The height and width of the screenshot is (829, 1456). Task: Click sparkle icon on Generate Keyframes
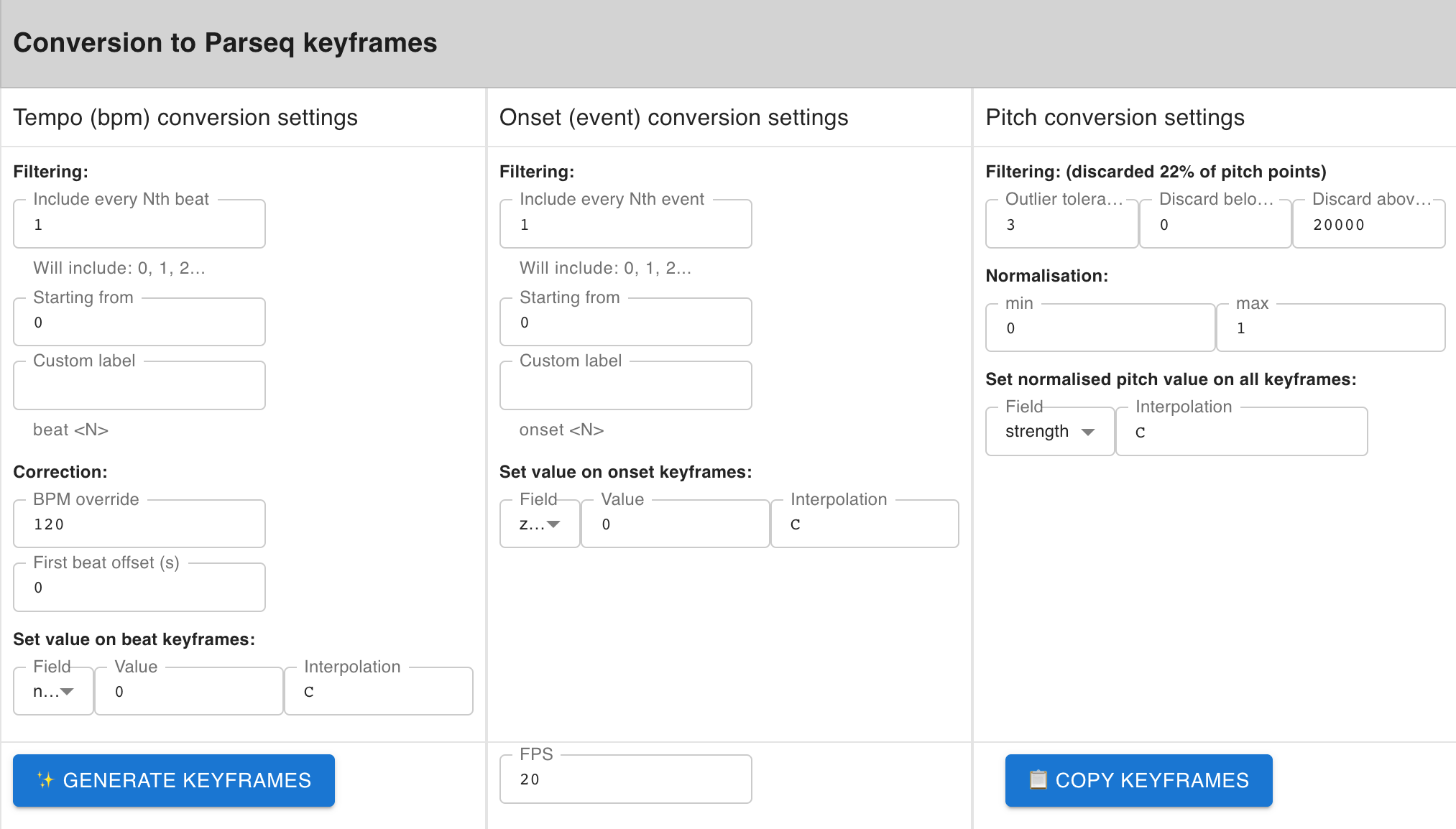(45, 780)
